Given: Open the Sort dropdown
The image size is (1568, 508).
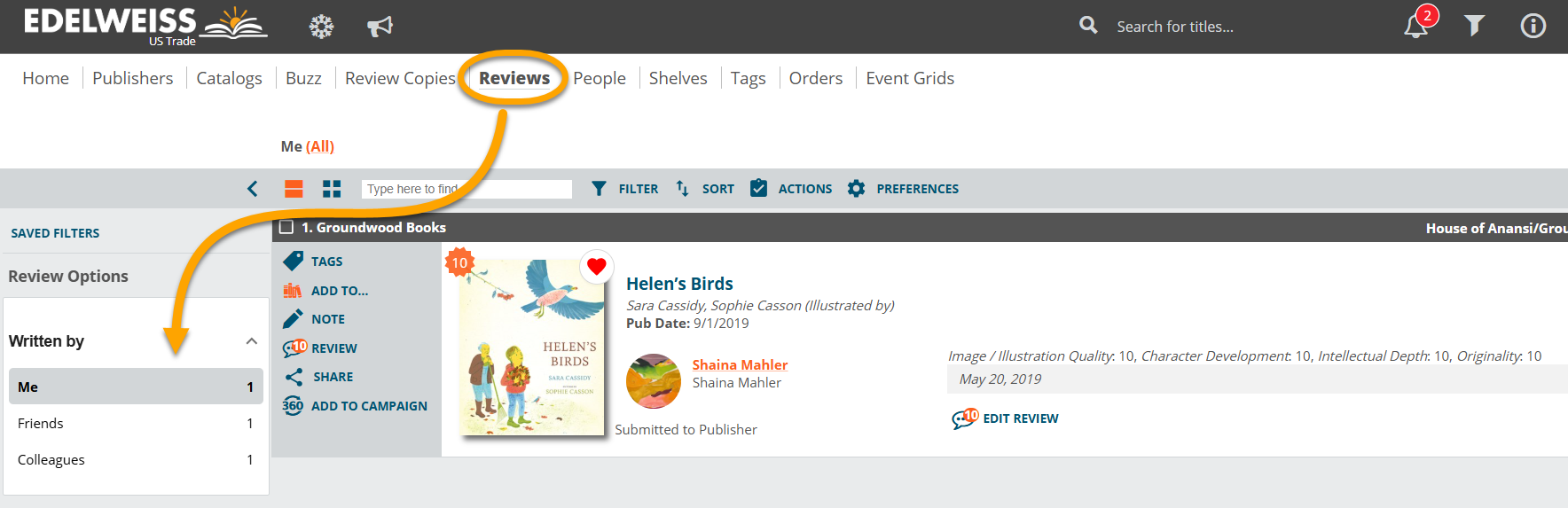Looking at the screenshot, I should 705,189.
